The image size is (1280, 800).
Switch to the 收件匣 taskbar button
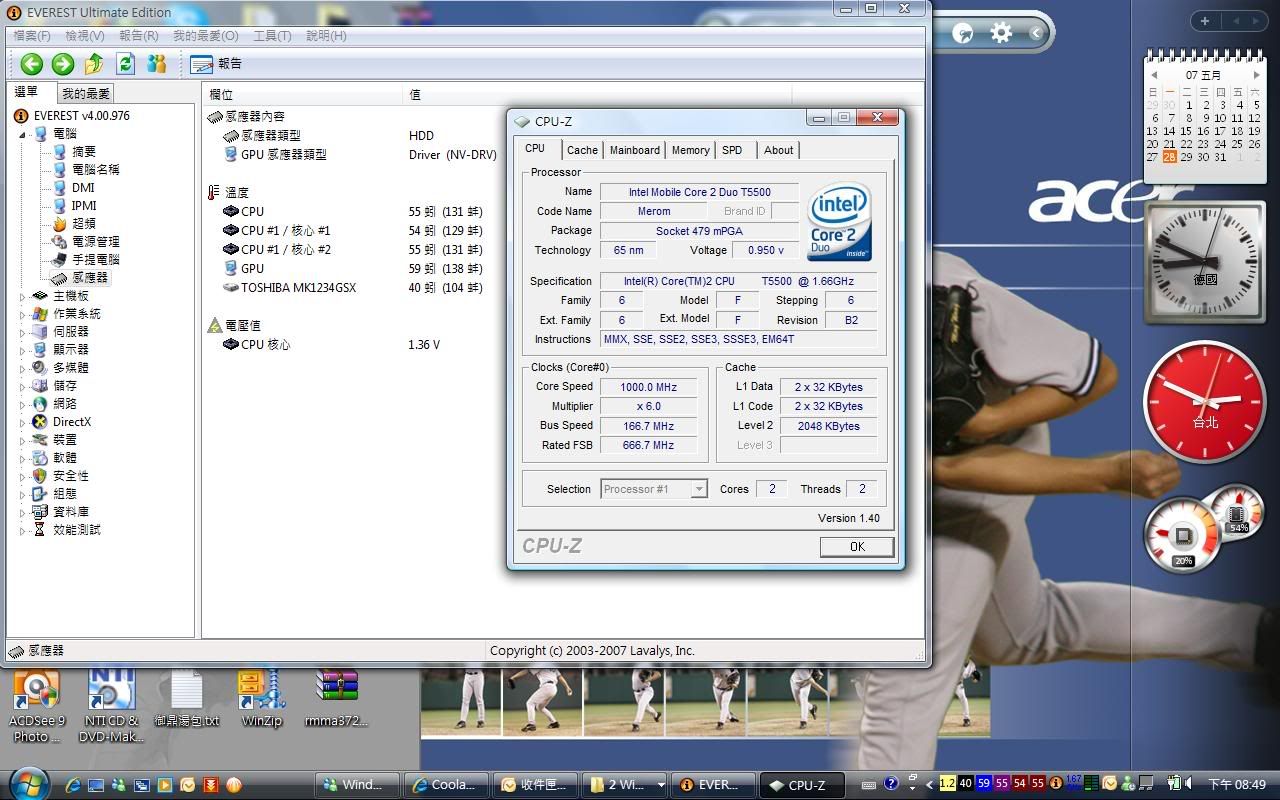point(536,785)
